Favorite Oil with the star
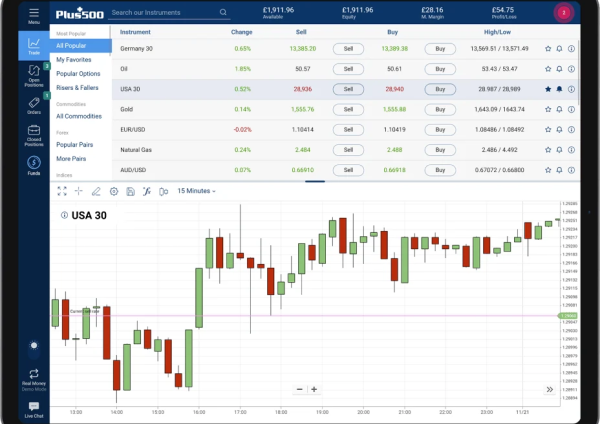This screenshot has width=600, height=424. click(548, 69)
